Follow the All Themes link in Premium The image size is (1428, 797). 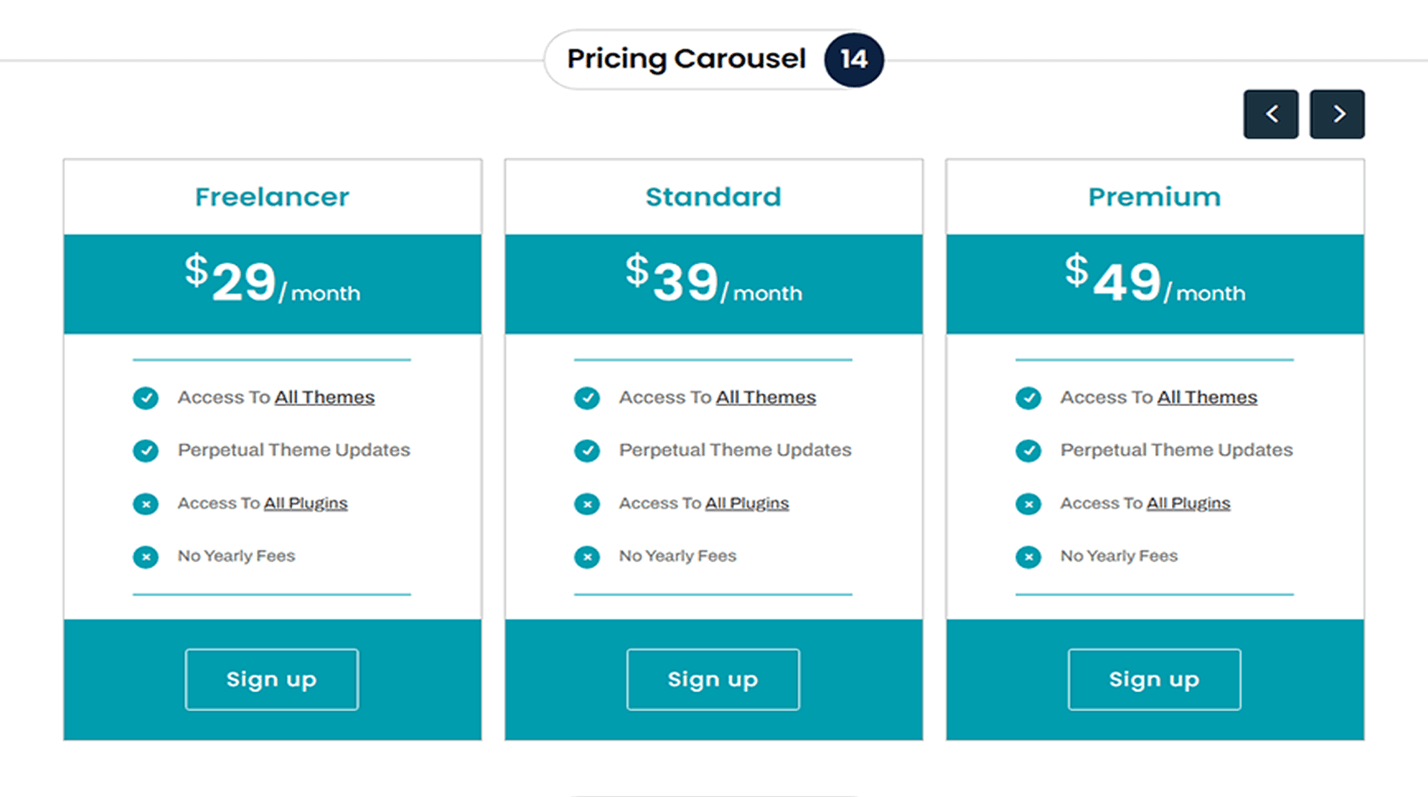tap(1207, 398)
